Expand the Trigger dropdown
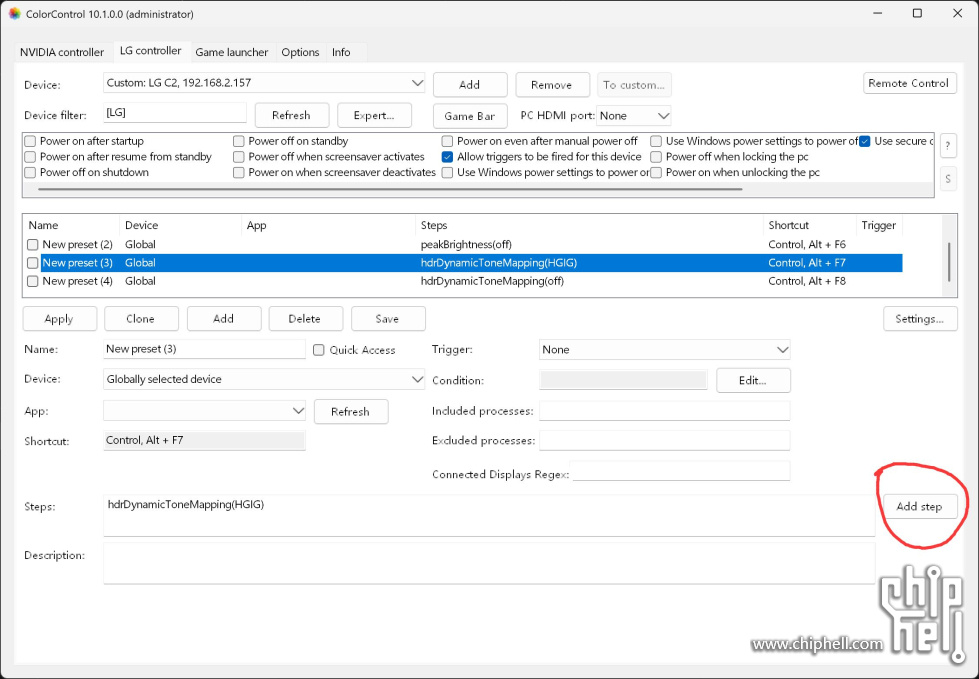The image size is (979, 679). (x=664, y=350)
